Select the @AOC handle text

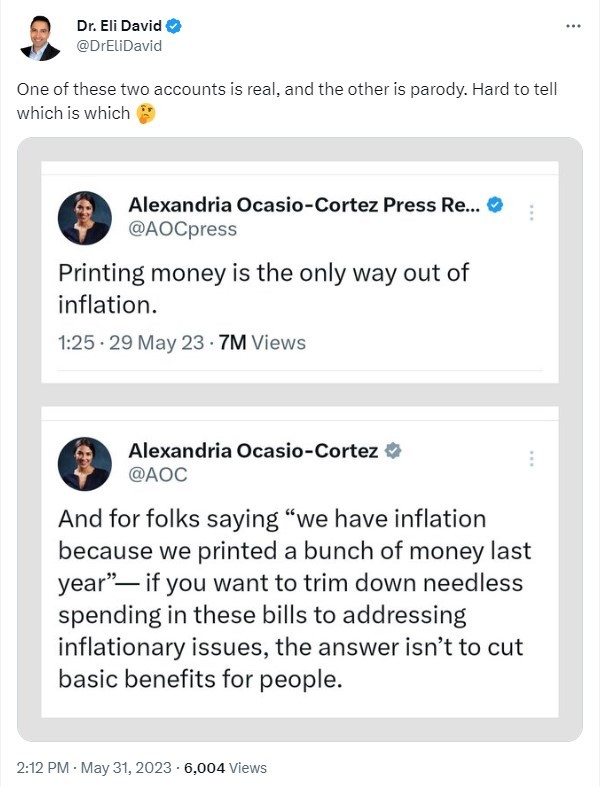pyautogui.click(x=158, y=475)
